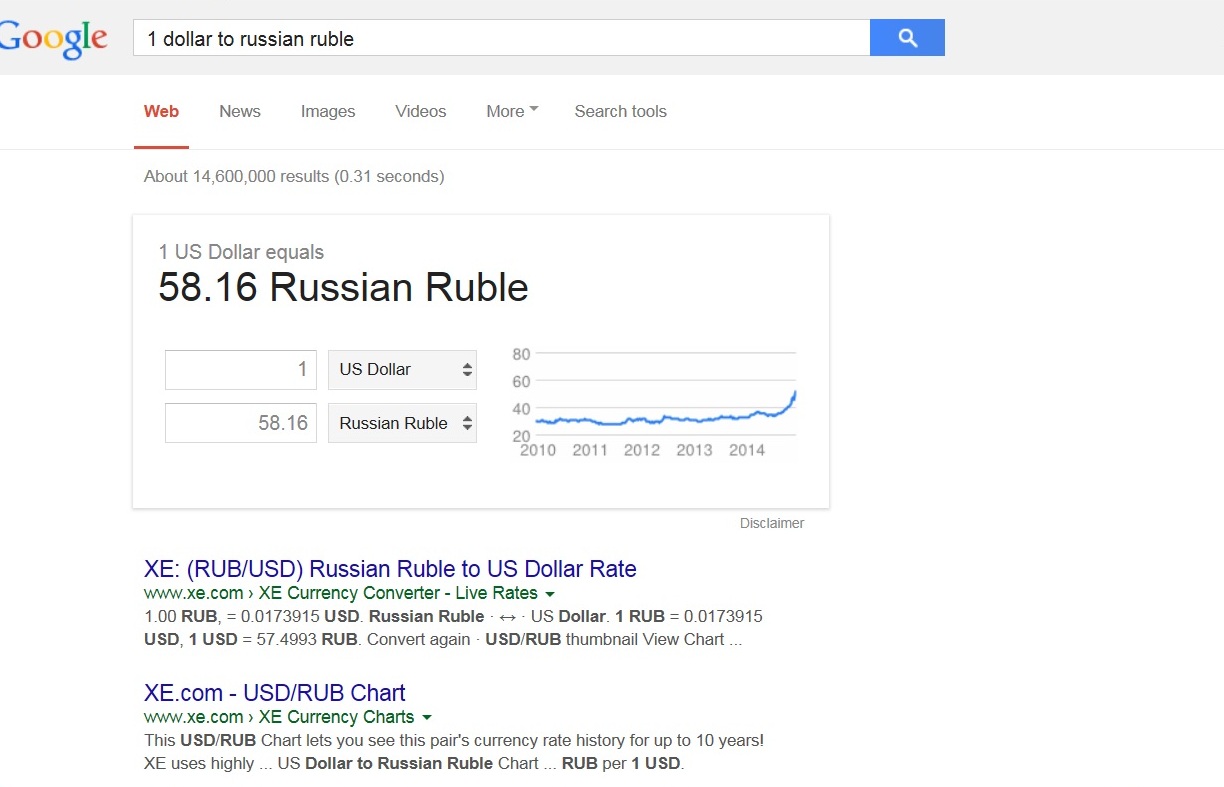Open Search tools options
The image size is (1224, 787).
[620, 111]
